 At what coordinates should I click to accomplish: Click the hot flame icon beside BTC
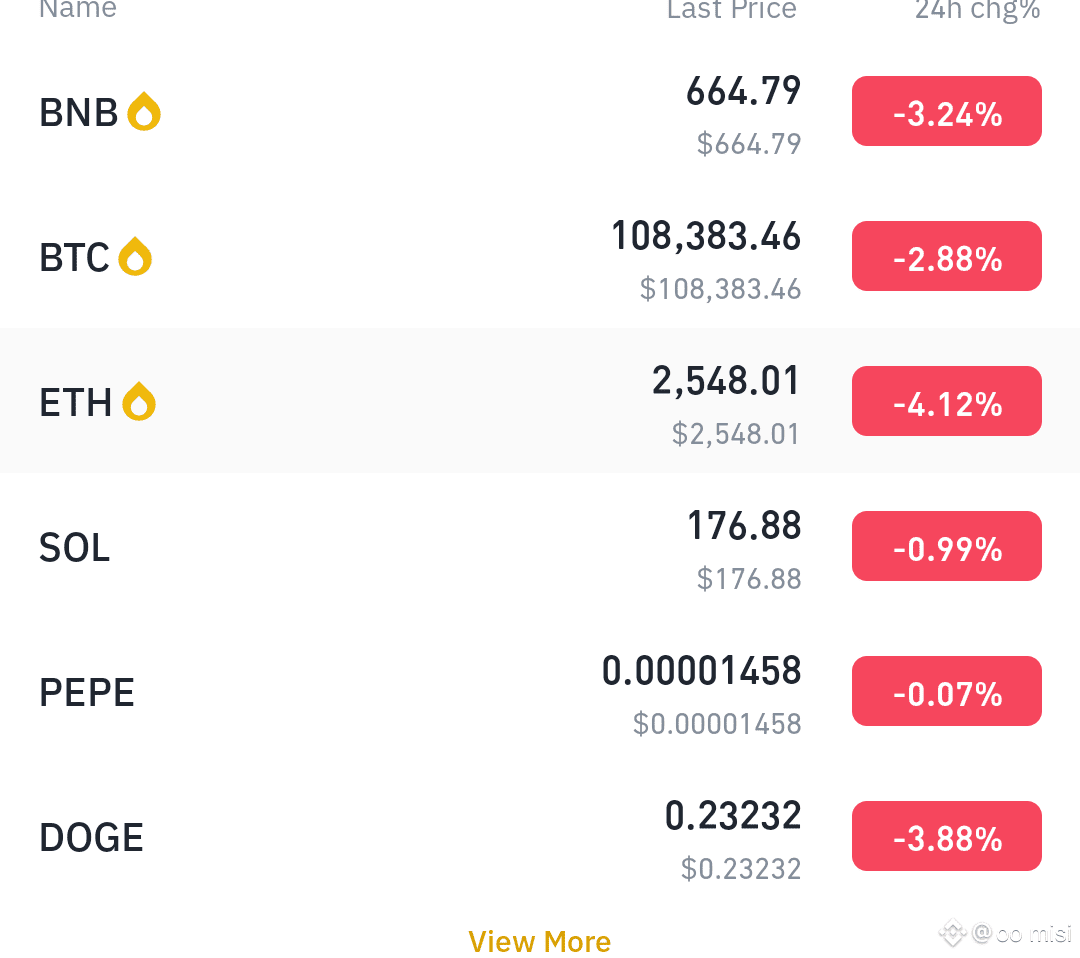(x=135, y=256)
